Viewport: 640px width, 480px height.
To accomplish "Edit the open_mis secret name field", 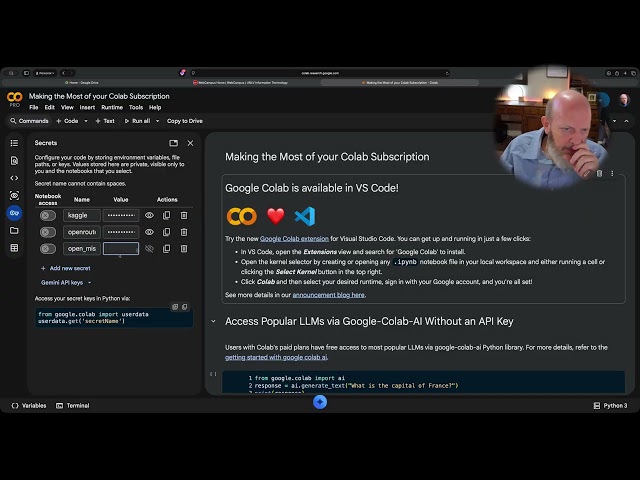I will click(x=82, y=249).
